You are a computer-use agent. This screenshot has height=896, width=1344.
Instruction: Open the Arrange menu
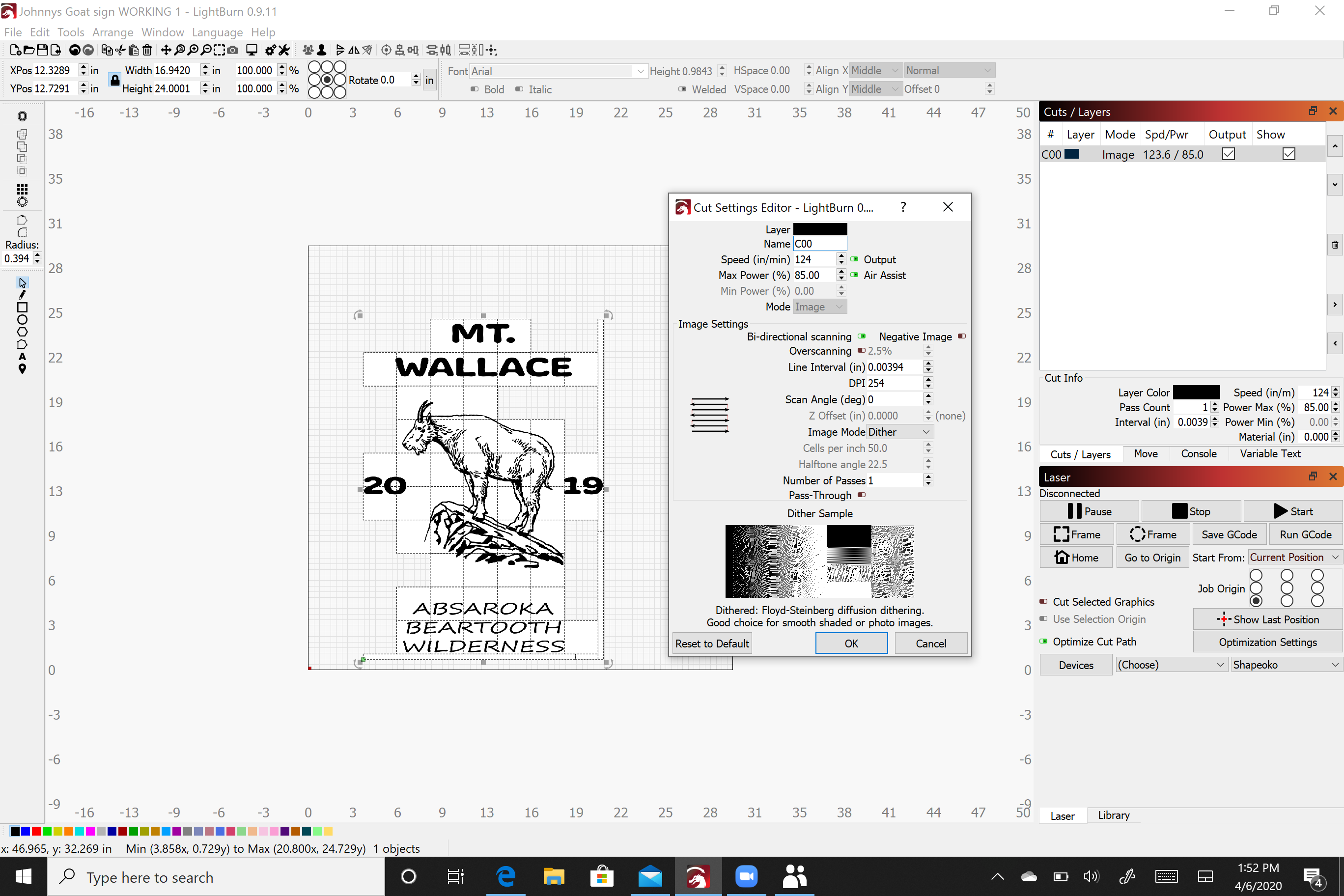112,32
